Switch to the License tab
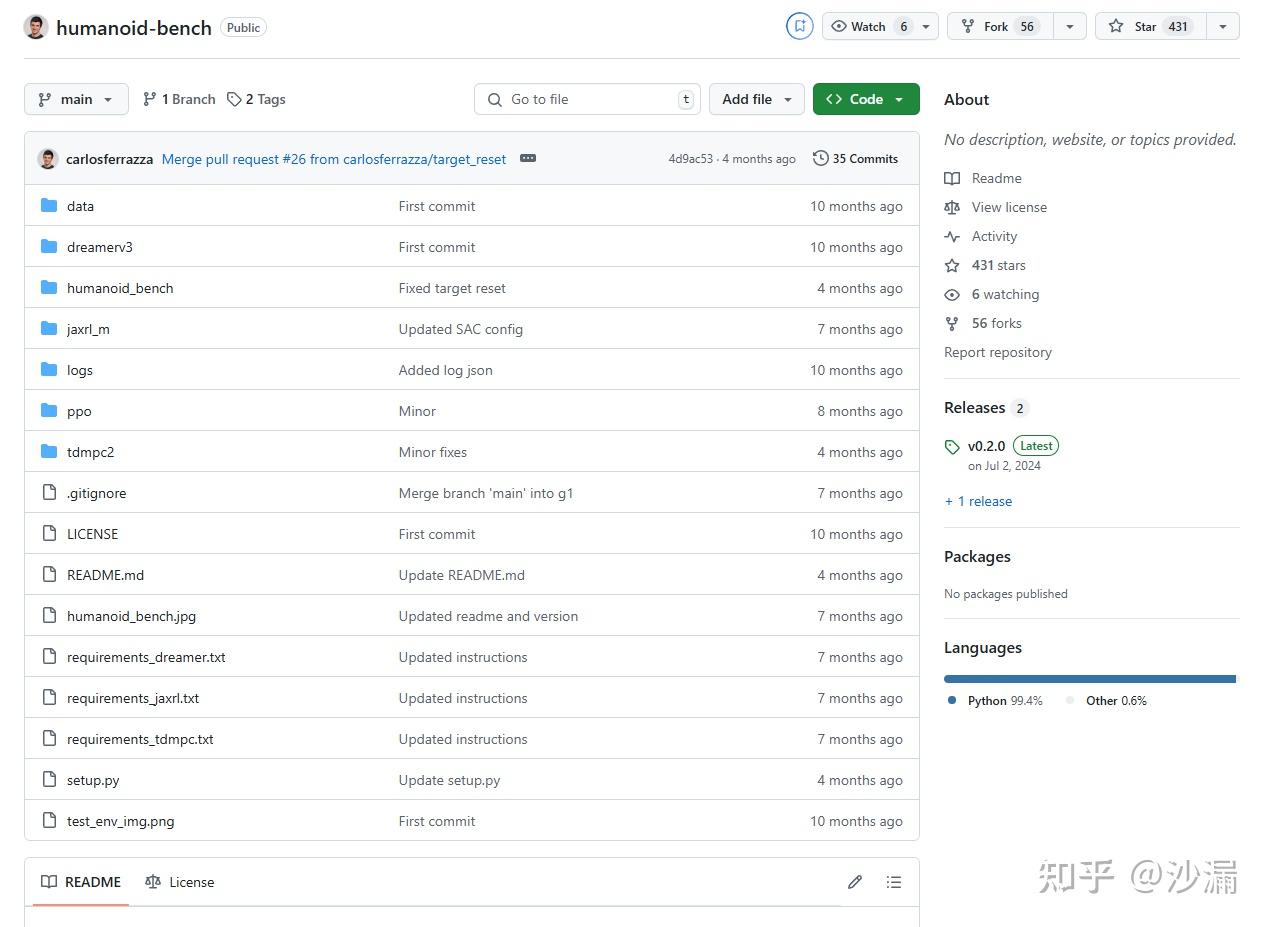1270x927 pixels. click(x=180, y=882)
